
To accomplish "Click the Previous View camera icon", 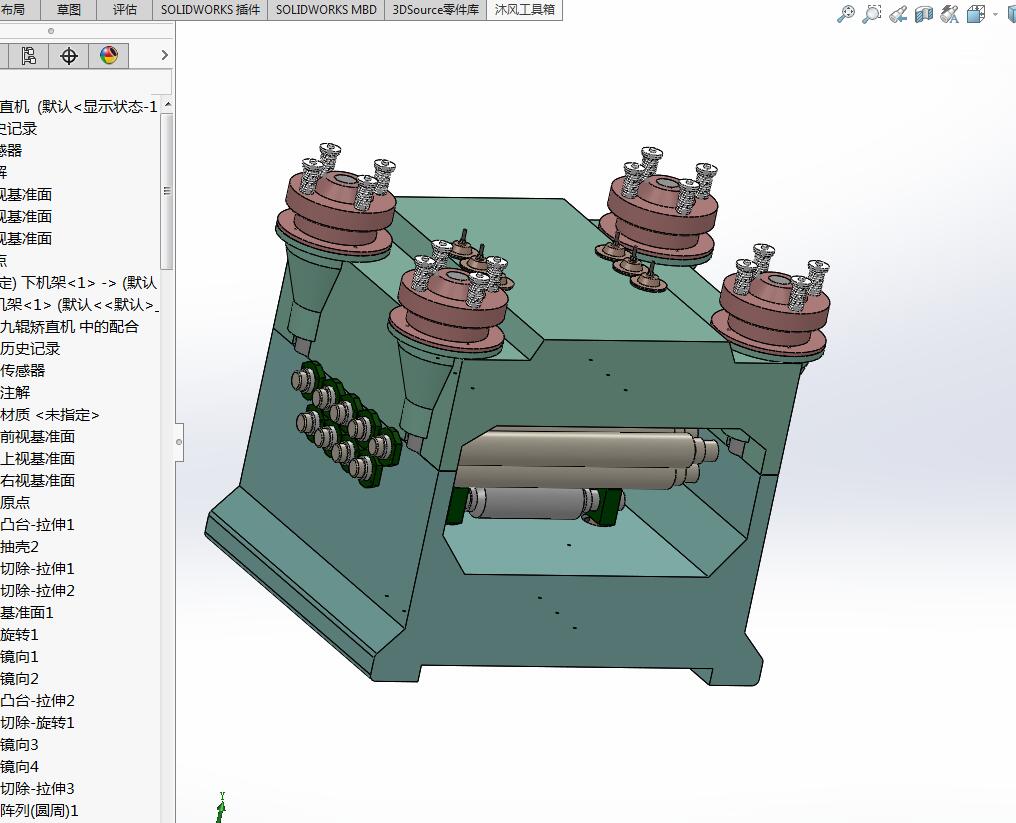I will 898,15.
